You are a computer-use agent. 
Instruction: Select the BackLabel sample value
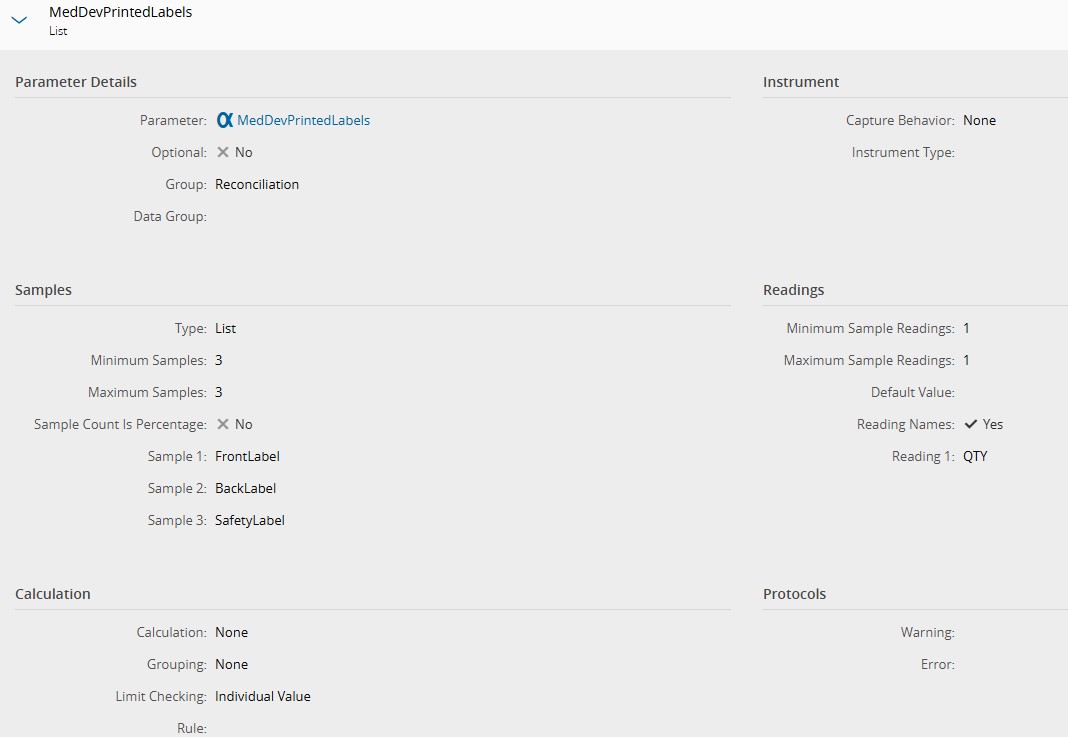tap(245, 488)
